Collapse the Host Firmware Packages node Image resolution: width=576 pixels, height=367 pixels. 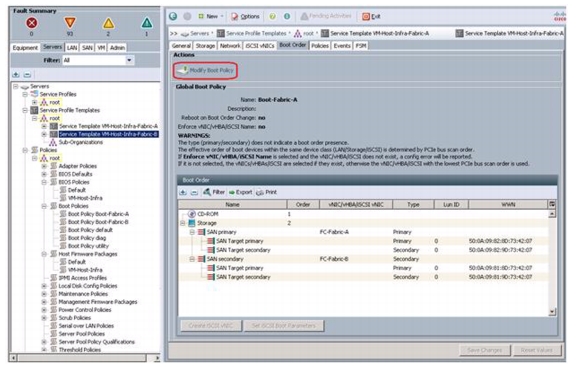[x=44, y=254]
